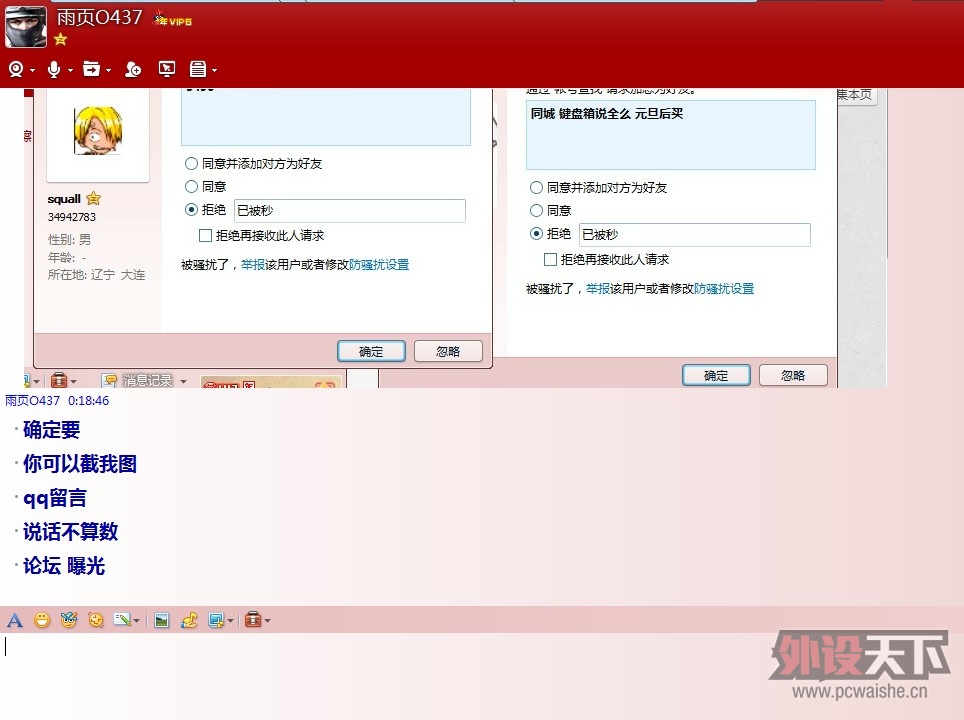Expand the screen capture dropdown arrow
Image resolution: width=964 pixels, height=720 pixels.
click(231, 621)
